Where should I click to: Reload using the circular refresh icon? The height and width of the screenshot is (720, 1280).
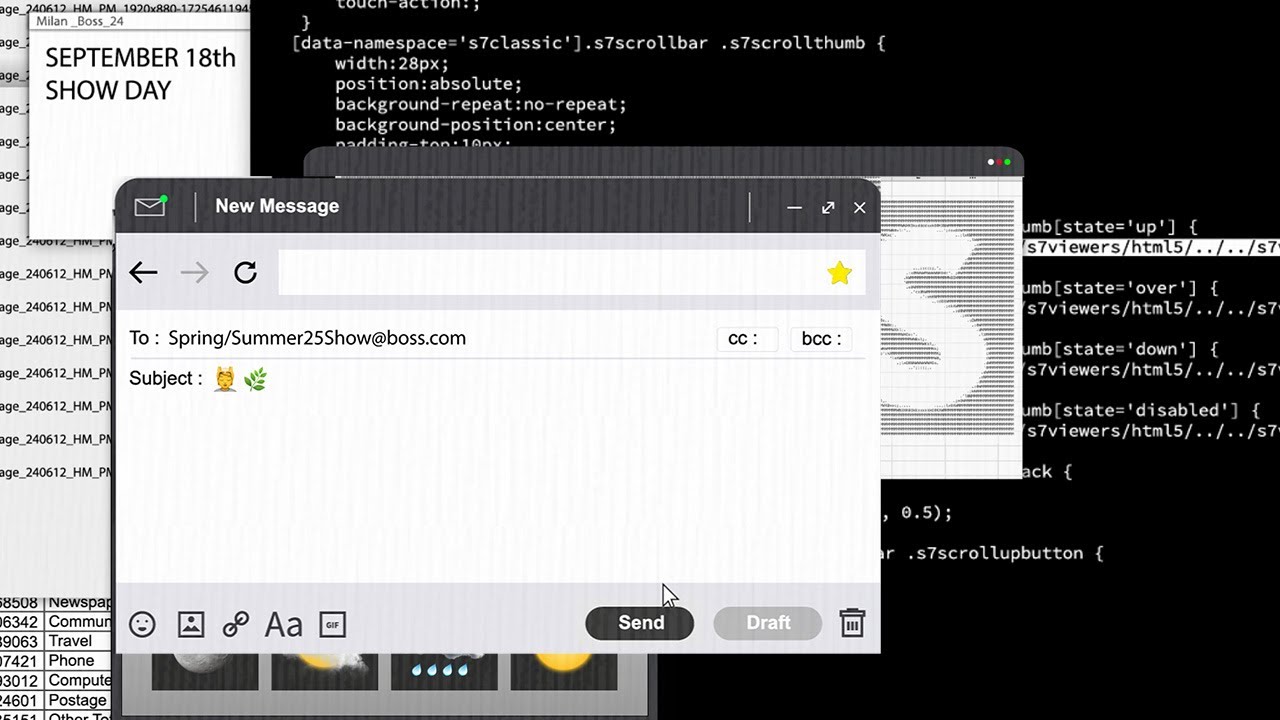point(245,272)
